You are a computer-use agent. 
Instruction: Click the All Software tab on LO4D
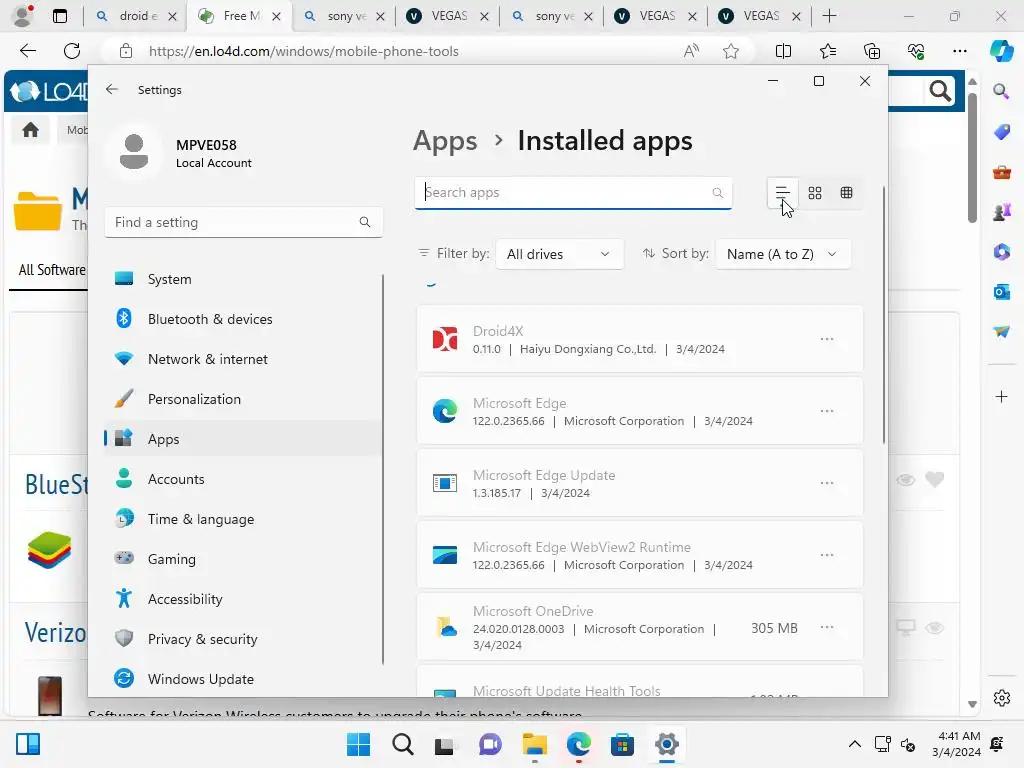52,270
